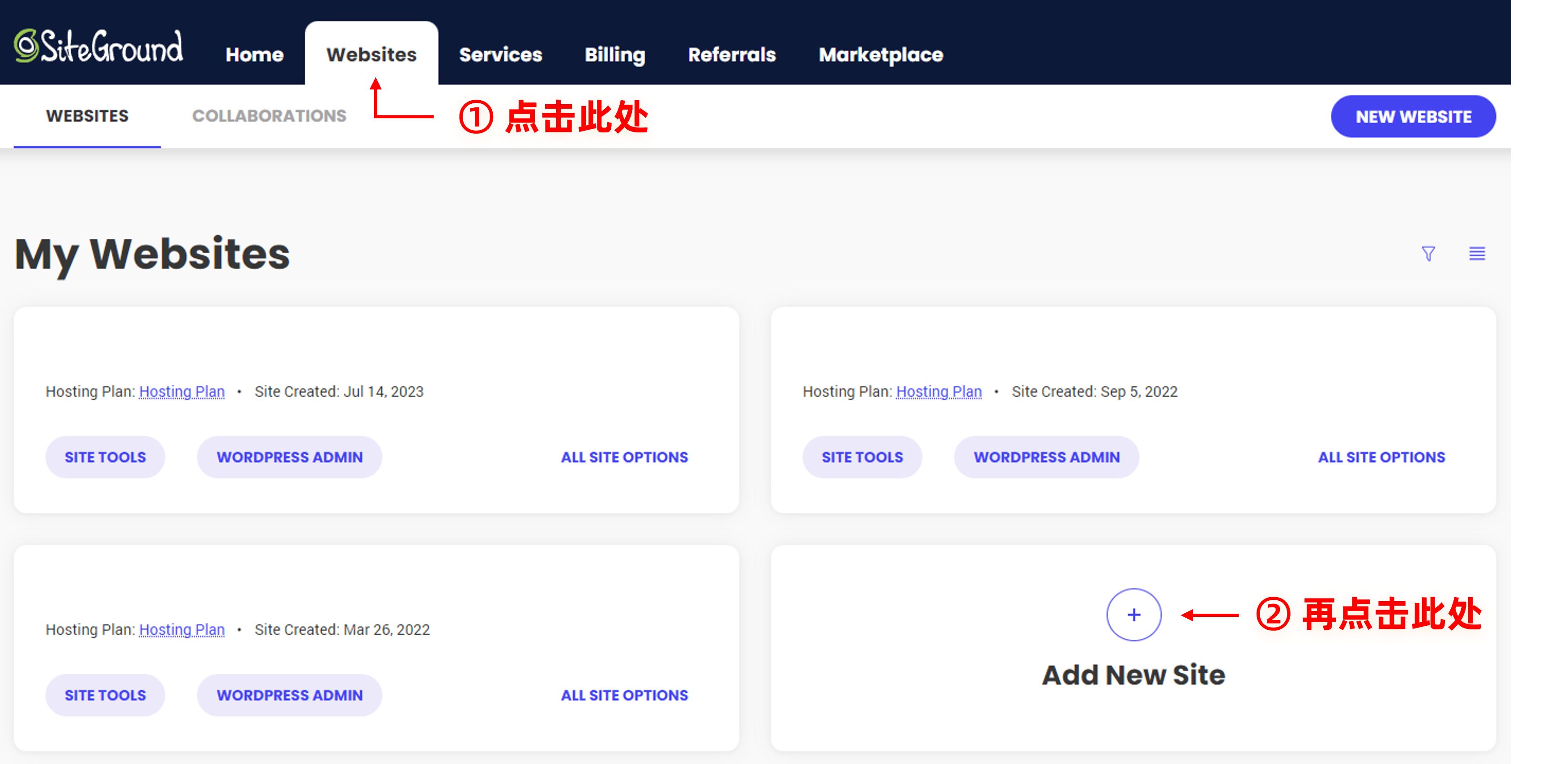Open Hosting Plan link for Sep 5, 2022 site
This screenshot has height=764, width=1568.
tap(939, 391)
